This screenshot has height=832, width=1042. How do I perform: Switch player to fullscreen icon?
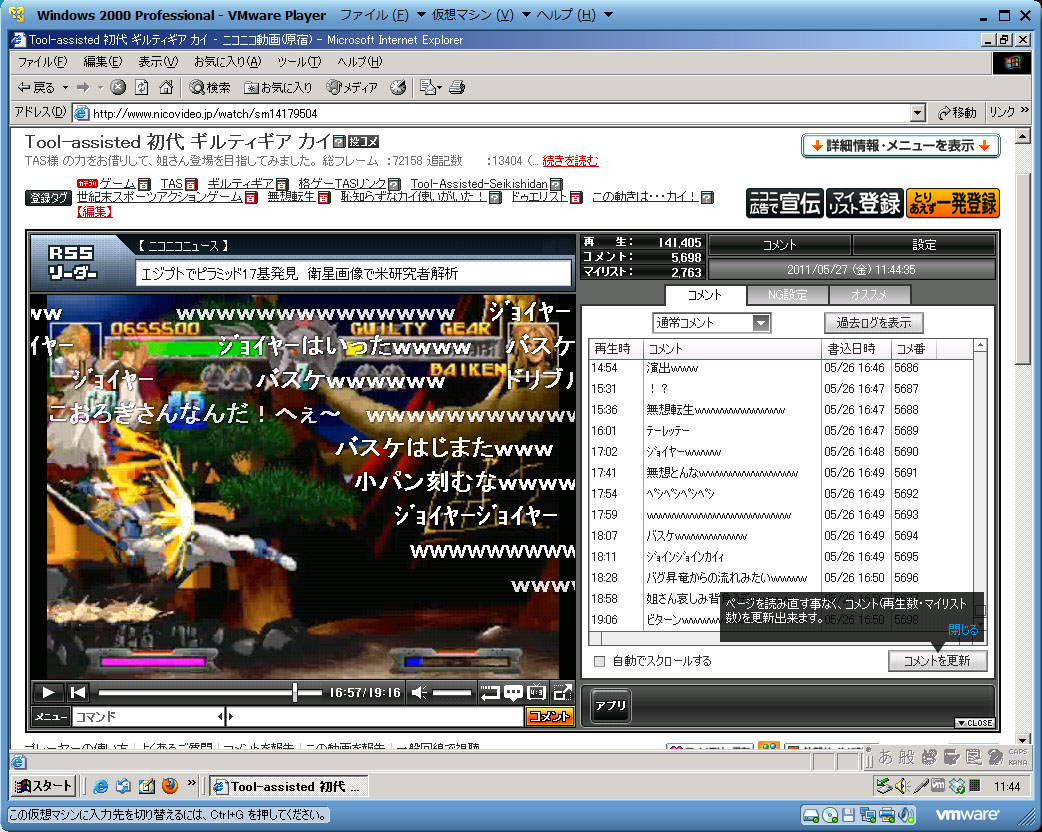pos(562,692)
